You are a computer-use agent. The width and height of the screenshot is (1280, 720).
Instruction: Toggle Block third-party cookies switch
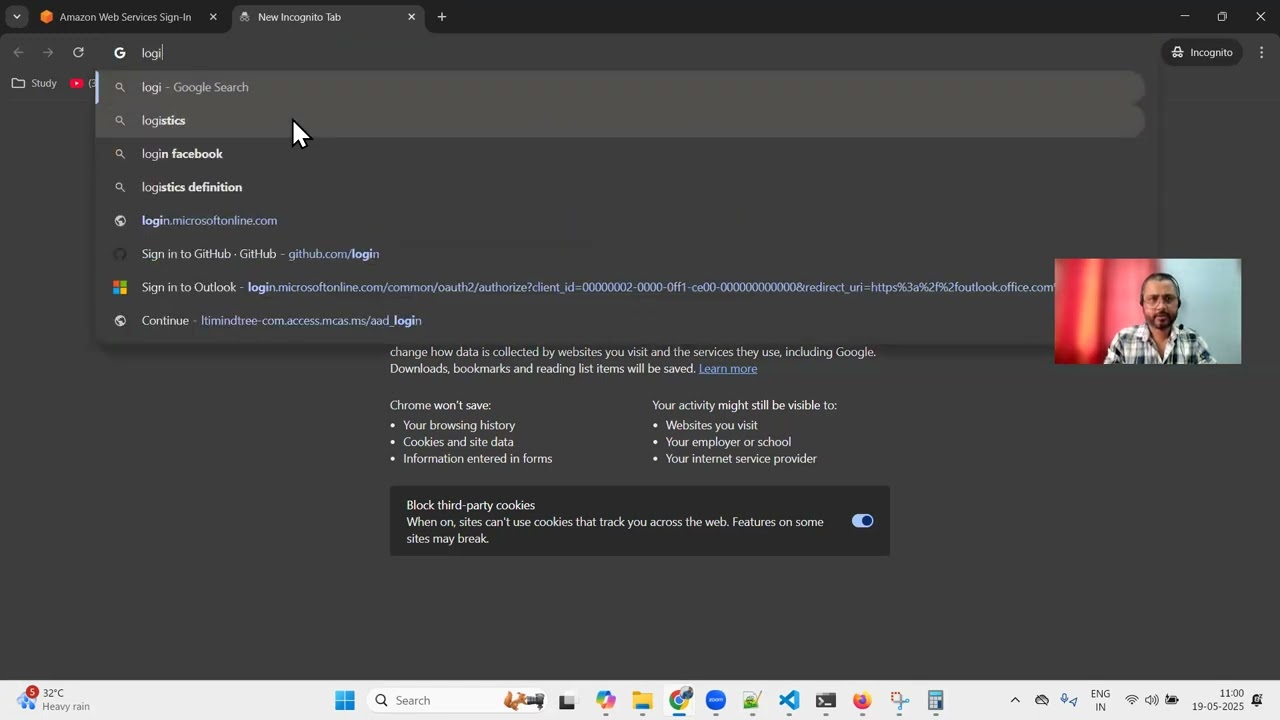point(862,521)
